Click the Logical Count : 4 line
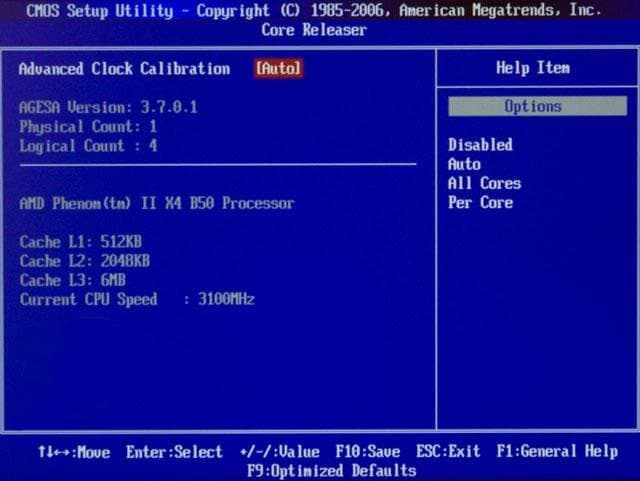The image size is (640, 481). tap(88, 146)
